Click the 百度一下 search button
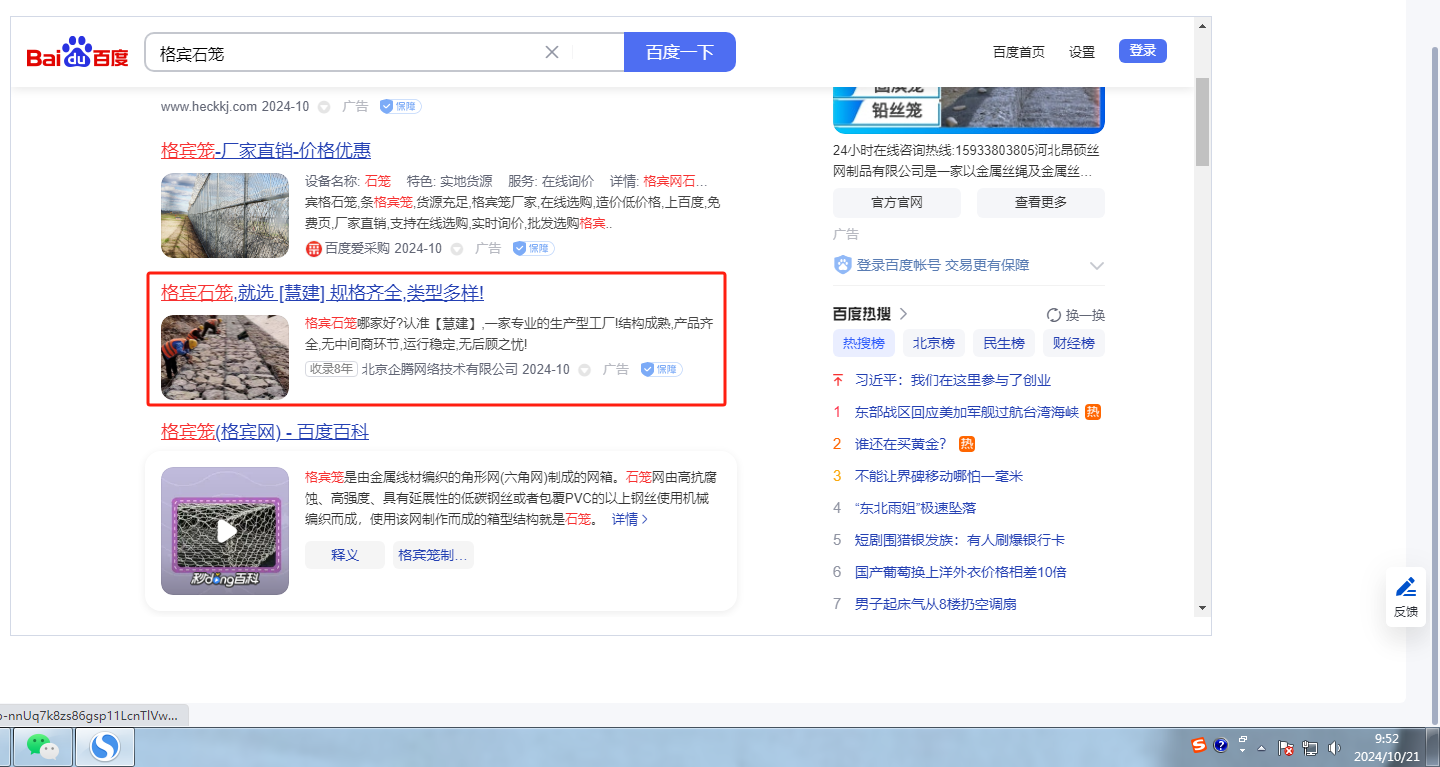1440x767 pixels. 680,52
